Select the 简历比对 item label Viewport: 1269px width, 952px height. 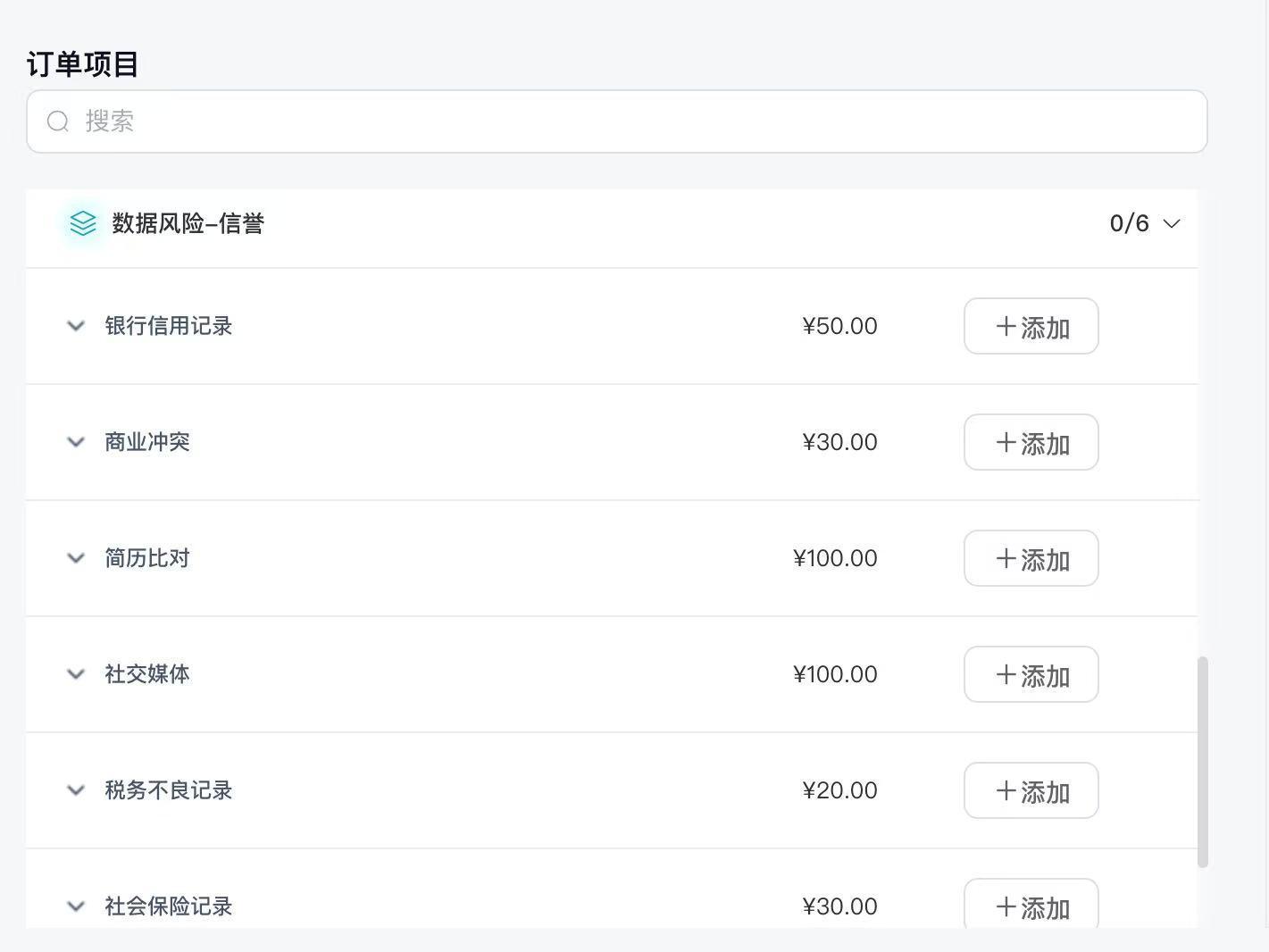tap(147, 558)
